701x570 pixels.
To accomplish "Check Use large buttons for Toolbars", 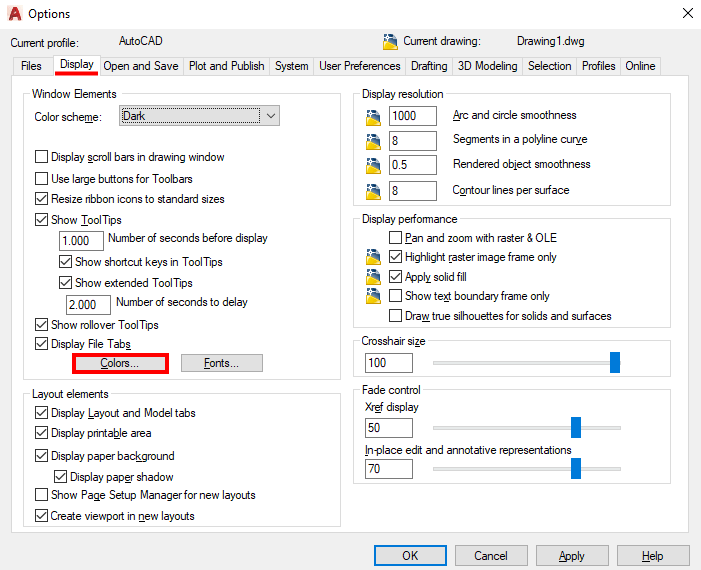I will point(42,179).
